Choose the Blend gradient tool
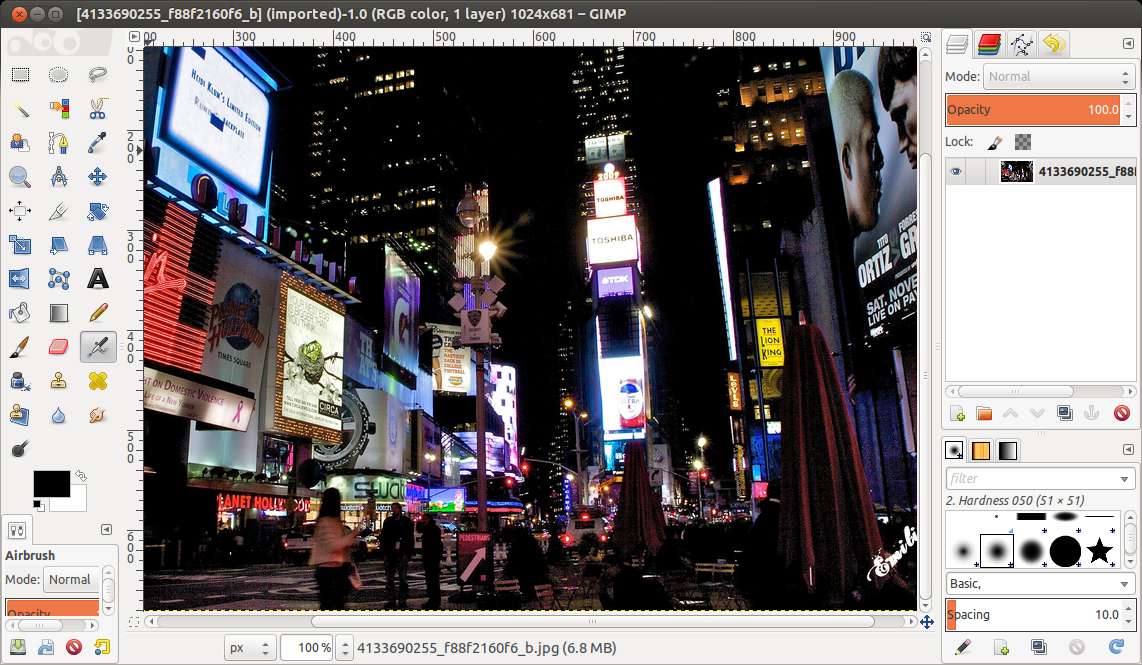1142x665 pixels. tap(60, 312)
